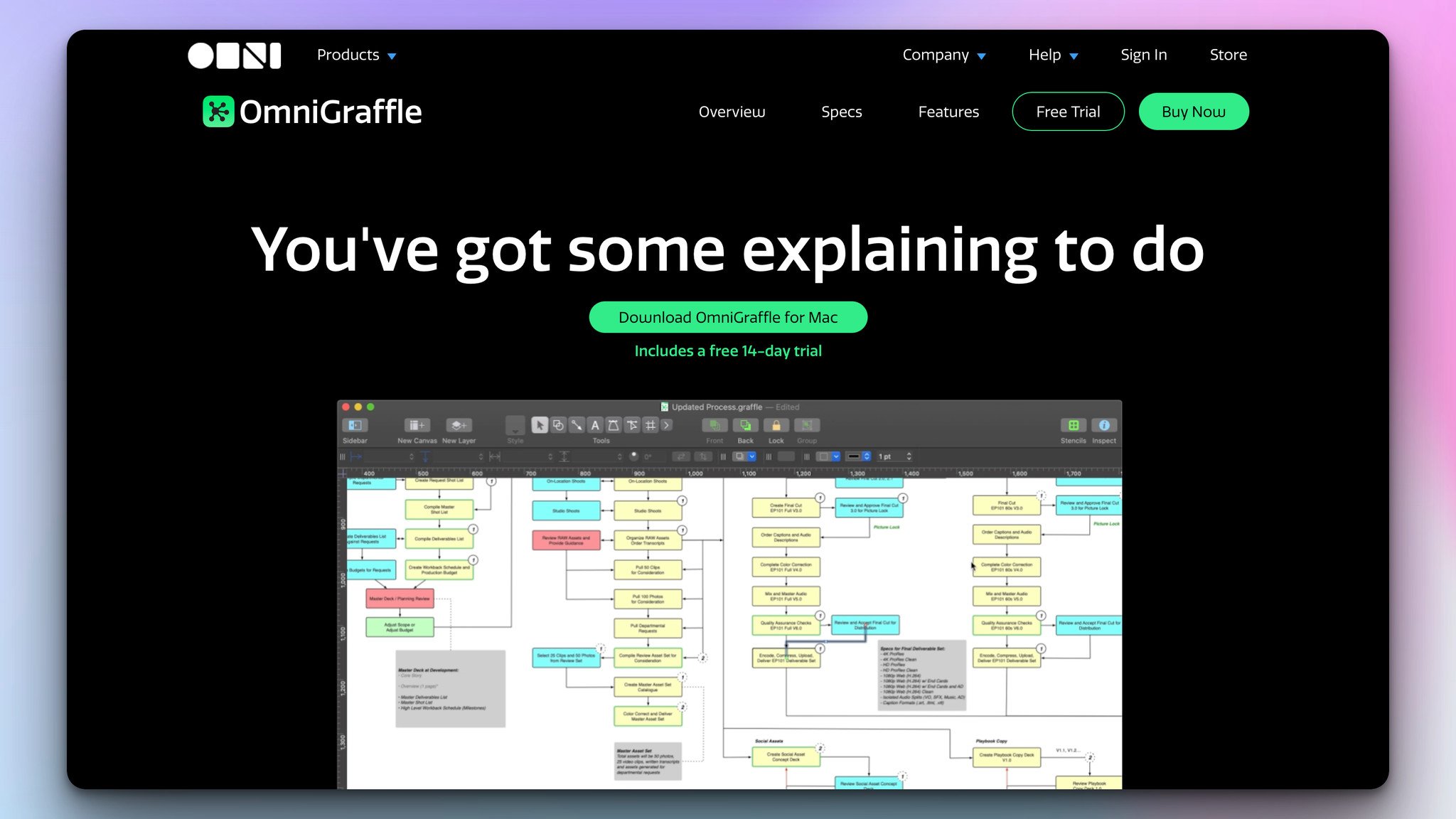Click the Free Trial button
The width and height of the screenshot is (1456, 819).
pyautogui.click(x=1068, y=111)
